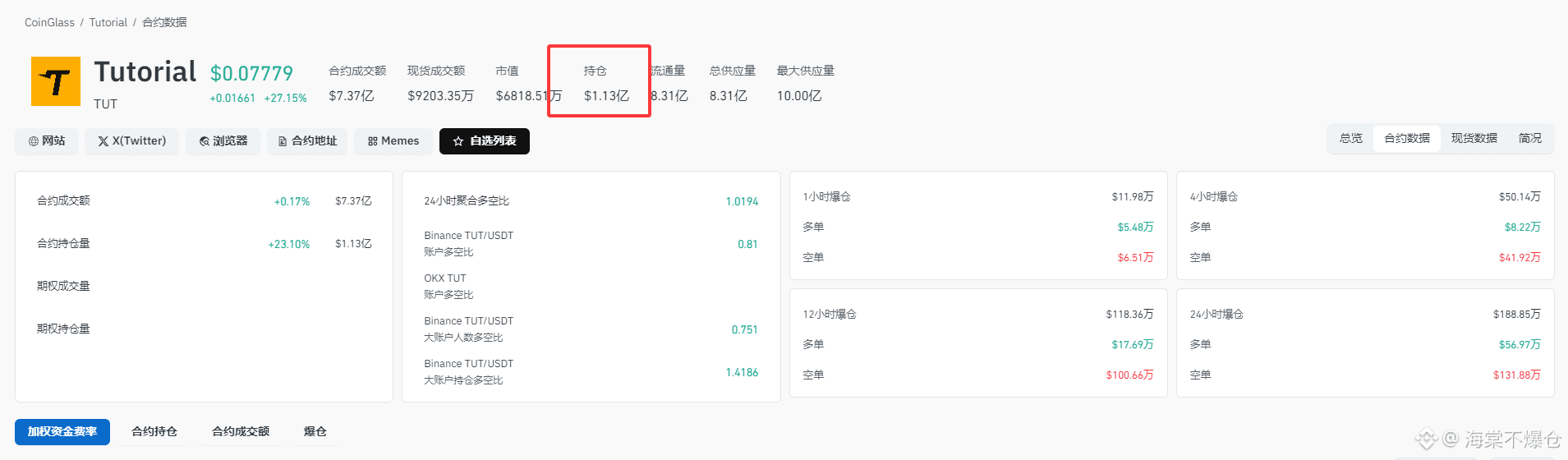The image size is (1568, 460).
Task: Click Binance TUT/USDT 账户多空比 value 0.81
Action: coord(747,244)
